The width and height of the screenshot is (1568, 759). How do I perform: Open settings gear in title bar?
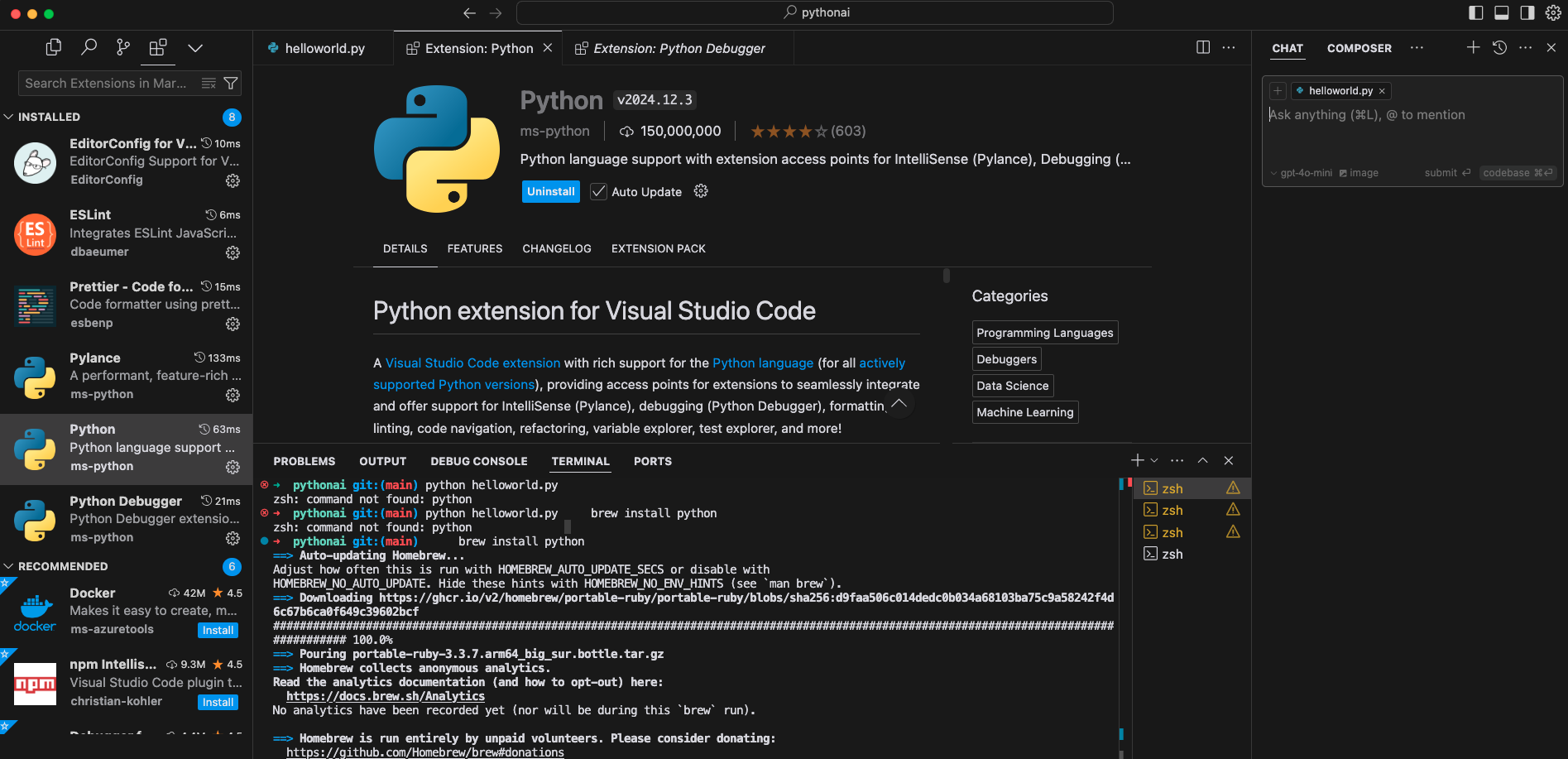(x=1553, y=12)
